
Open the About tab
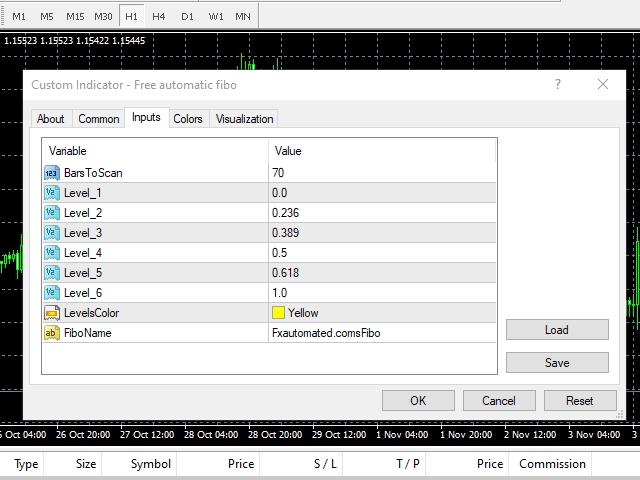[x=51, y=119]
